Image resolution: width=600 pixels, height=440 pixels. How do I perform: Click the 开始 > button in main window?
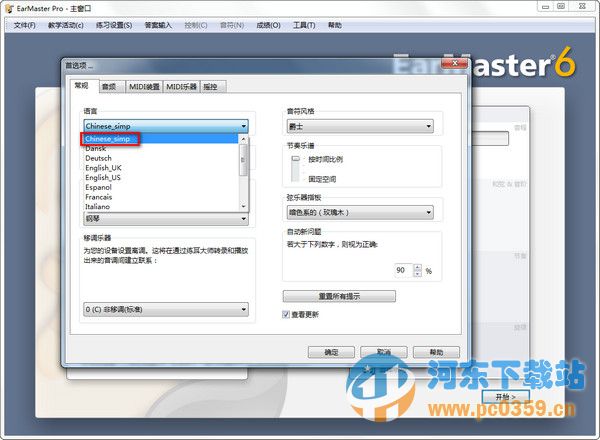505,396
